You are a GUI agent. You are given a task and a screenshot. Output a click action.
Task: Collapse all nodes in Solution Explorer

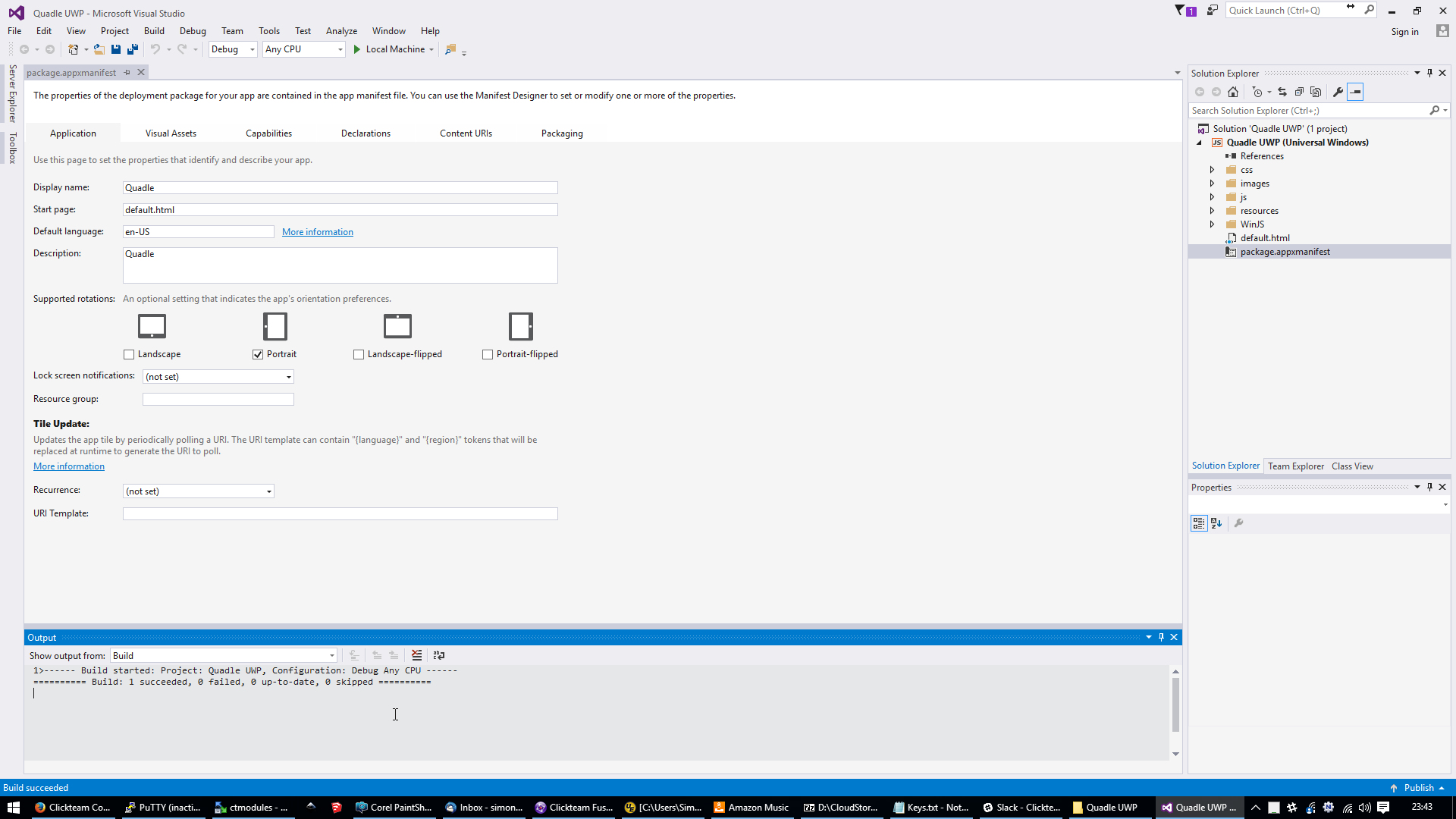1299,92
